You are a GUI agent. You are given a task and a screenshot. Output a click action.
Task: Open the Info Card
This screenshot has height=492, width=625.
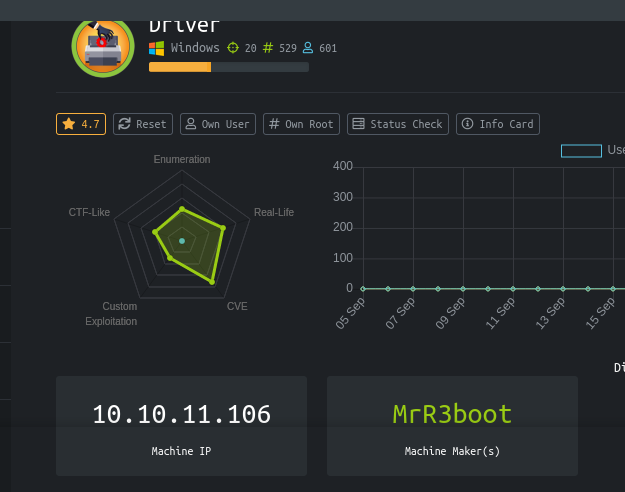pos(498,124)
